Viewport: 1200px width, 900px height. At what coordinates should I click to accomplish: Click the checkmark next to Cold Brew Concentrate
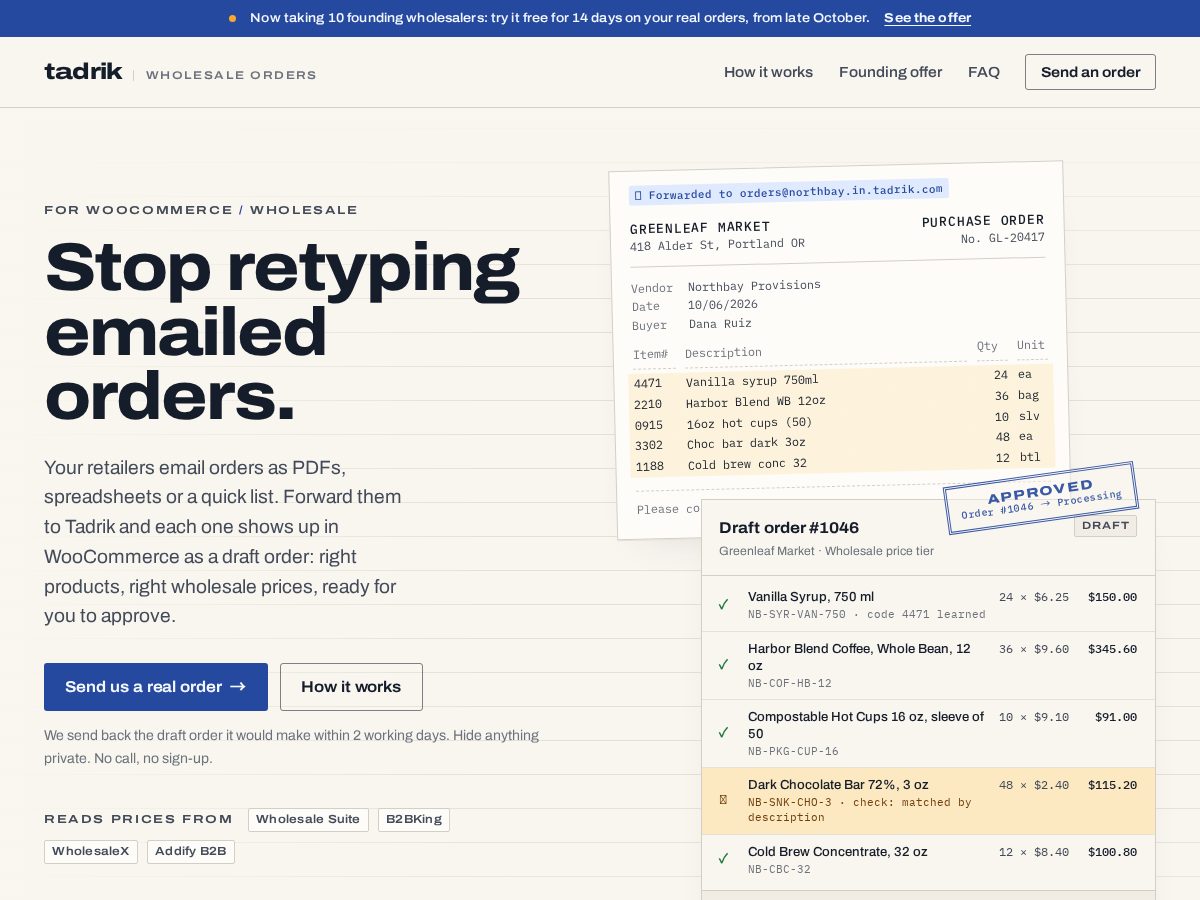click(x=723, y=859)
